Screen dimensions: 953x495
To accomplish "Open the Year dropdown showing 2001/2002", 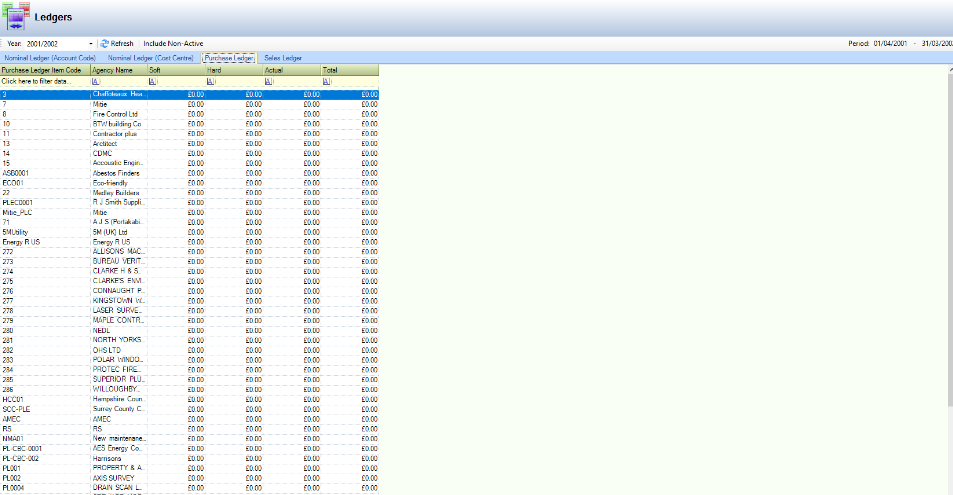I will (x=90, y=44).
